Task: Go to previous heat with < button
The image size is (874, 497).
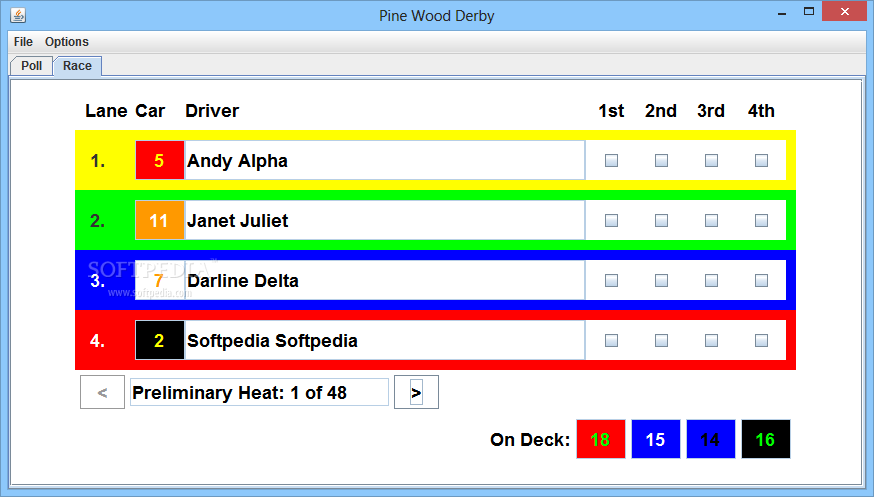Action: pyautogui.click(x=103, y=392)
